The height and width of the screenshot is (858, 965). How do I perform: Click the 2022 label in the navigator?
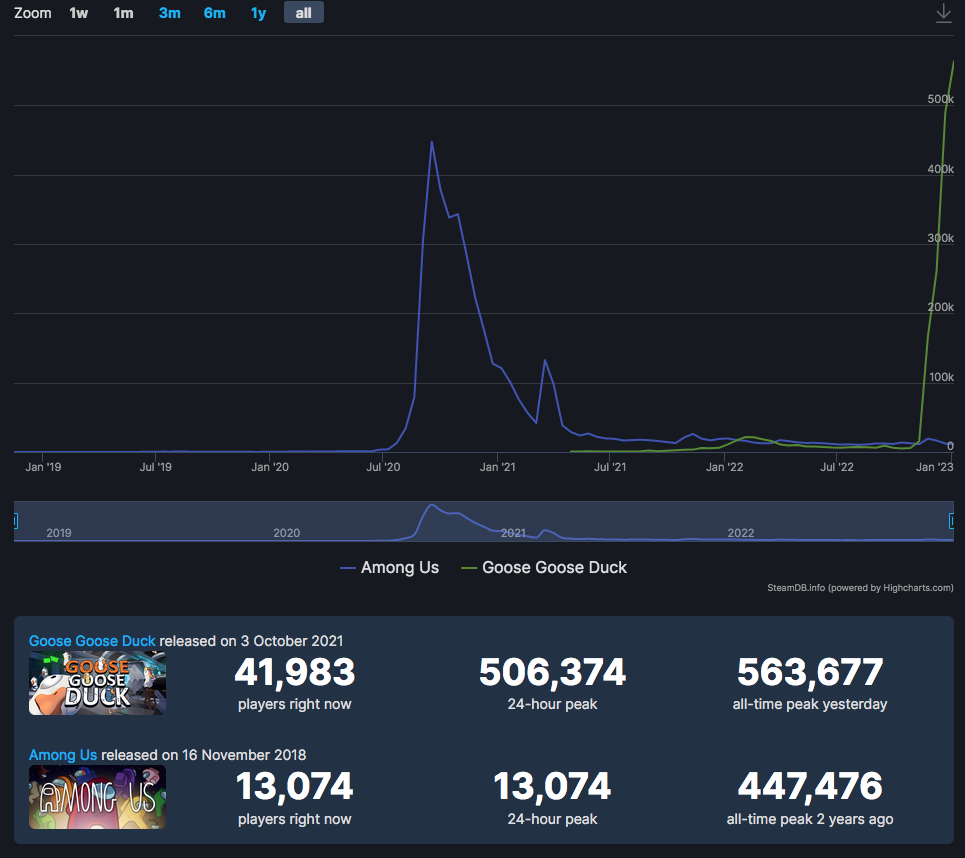tap(741, 533)
